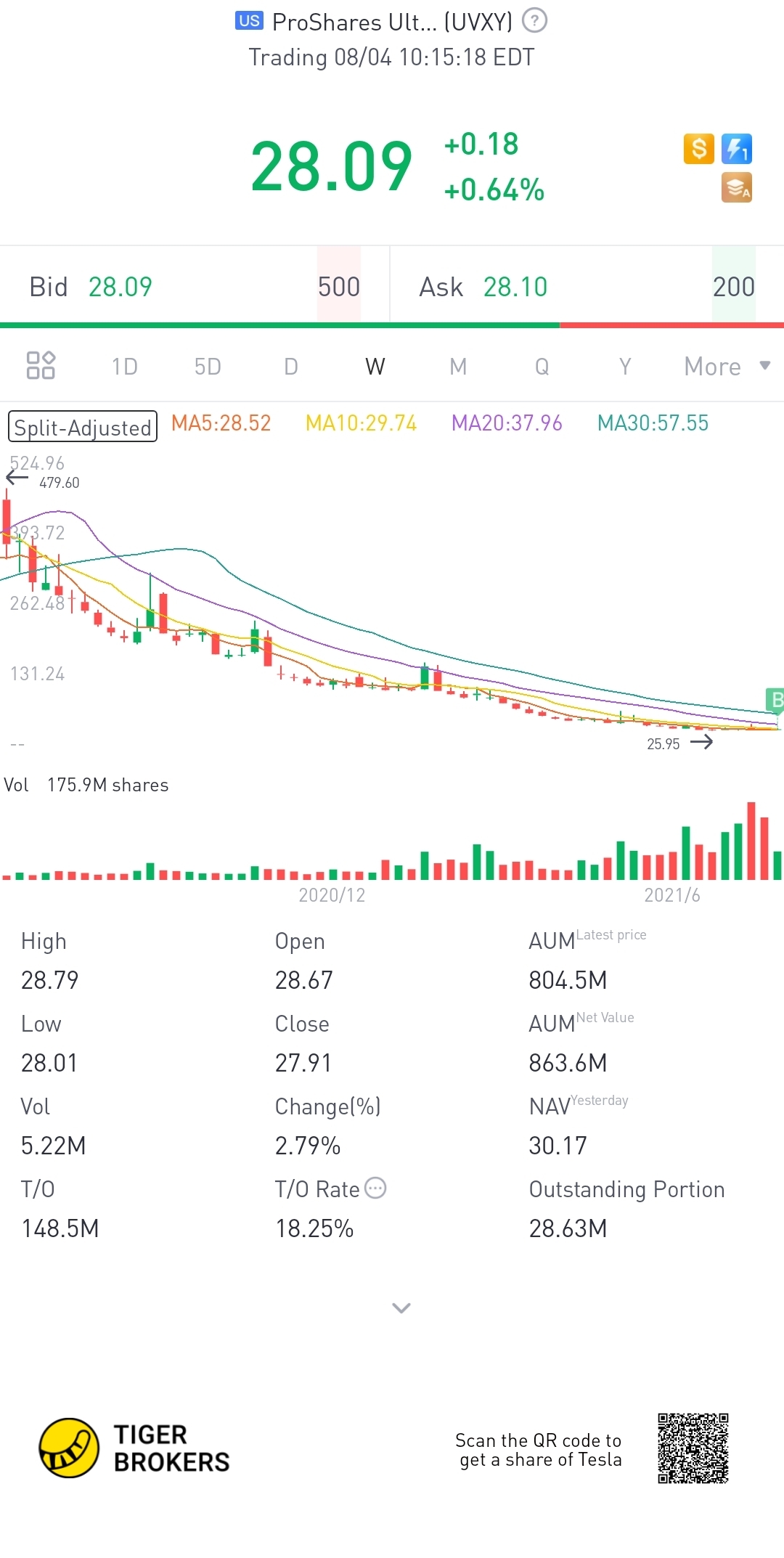Open the help question mark beside UVXY

coord(535,20)
